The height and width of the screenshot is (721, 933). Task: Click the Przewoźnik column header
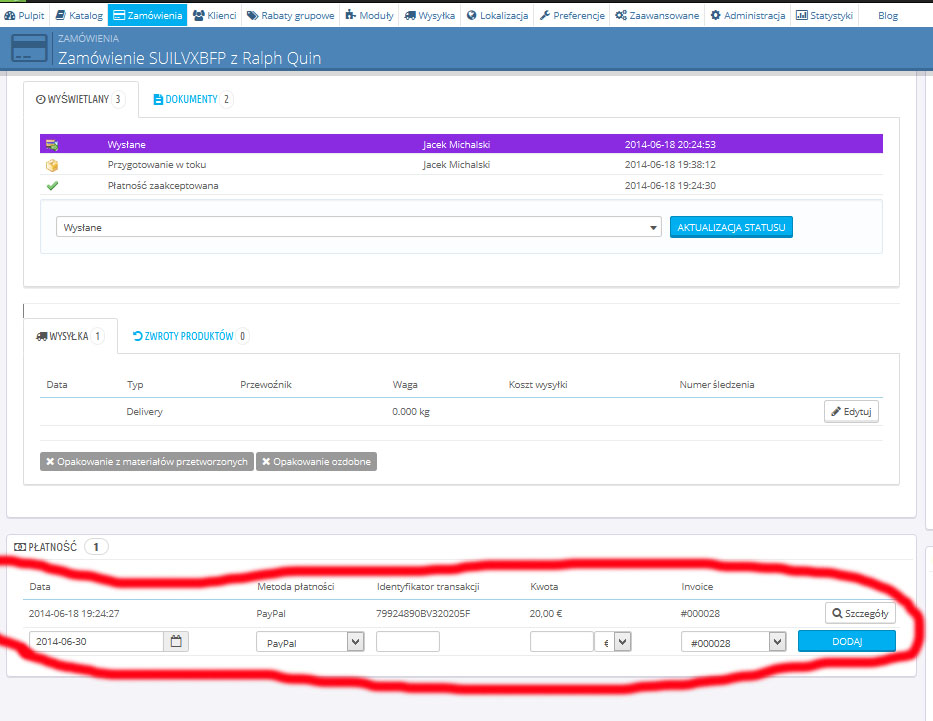click(x=266, y=385)
